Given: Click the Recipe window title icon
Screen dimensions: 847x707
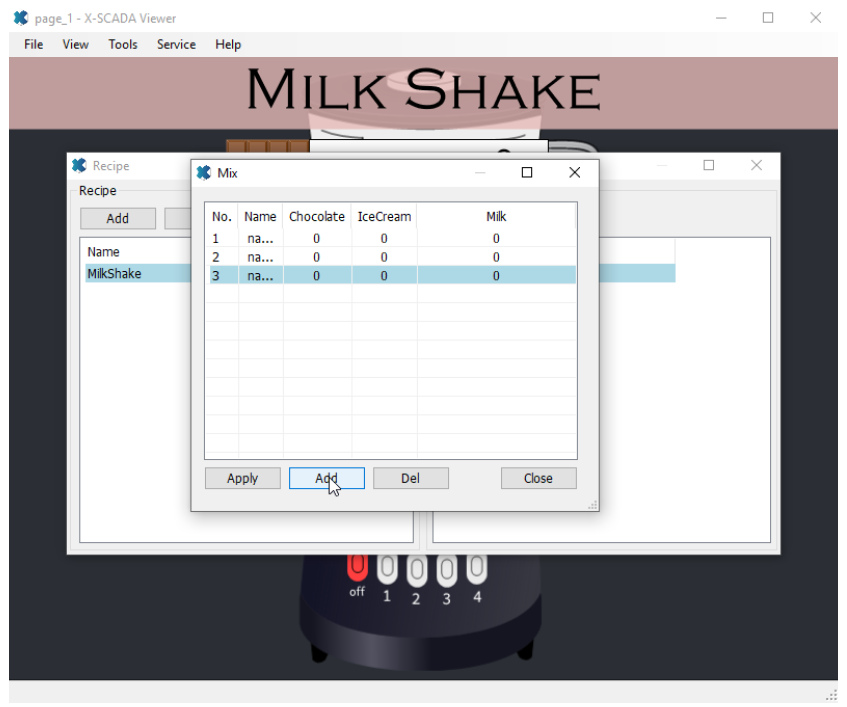Looking at the screenshot, I should point(79,165).
